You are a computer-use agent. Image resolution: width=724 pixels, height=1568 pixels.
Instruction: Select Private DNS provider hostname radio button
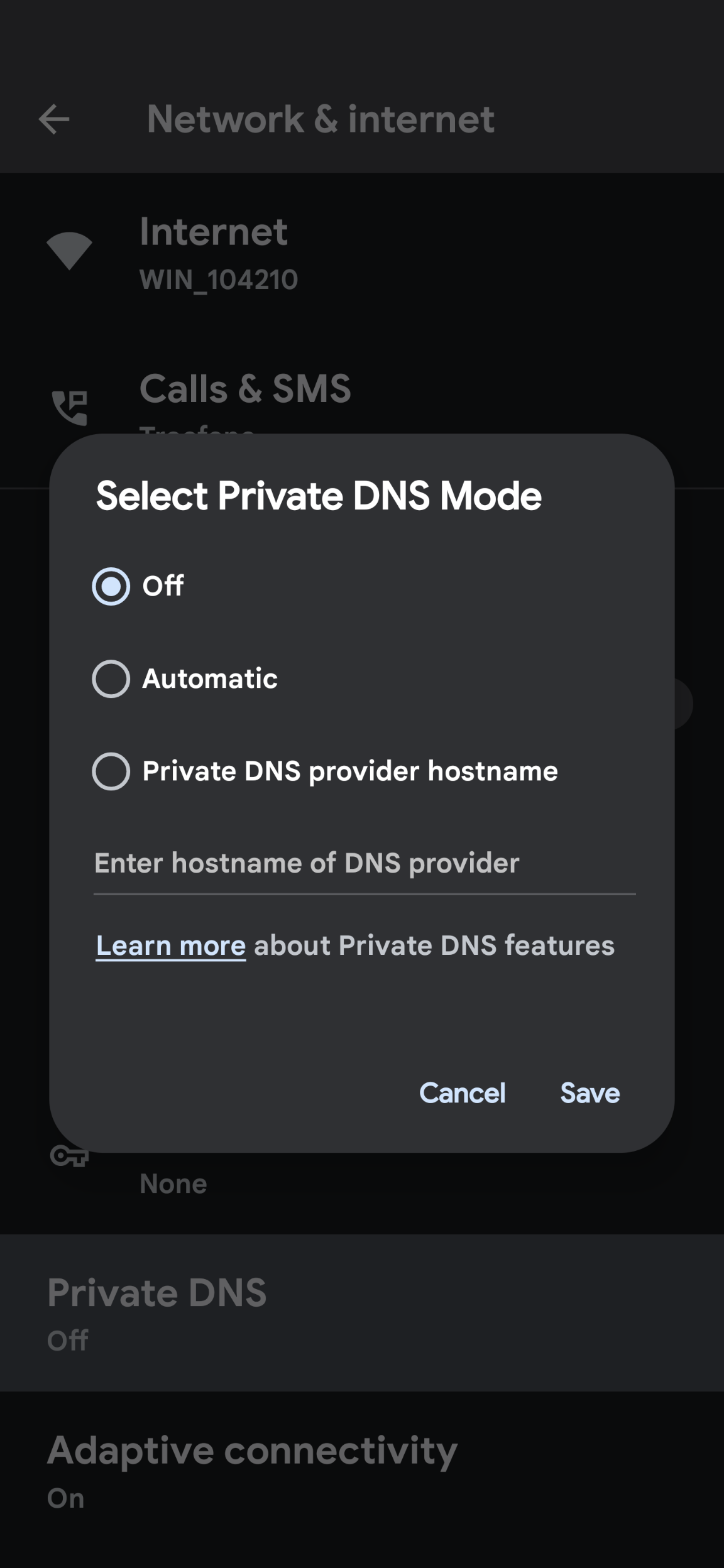111,771
